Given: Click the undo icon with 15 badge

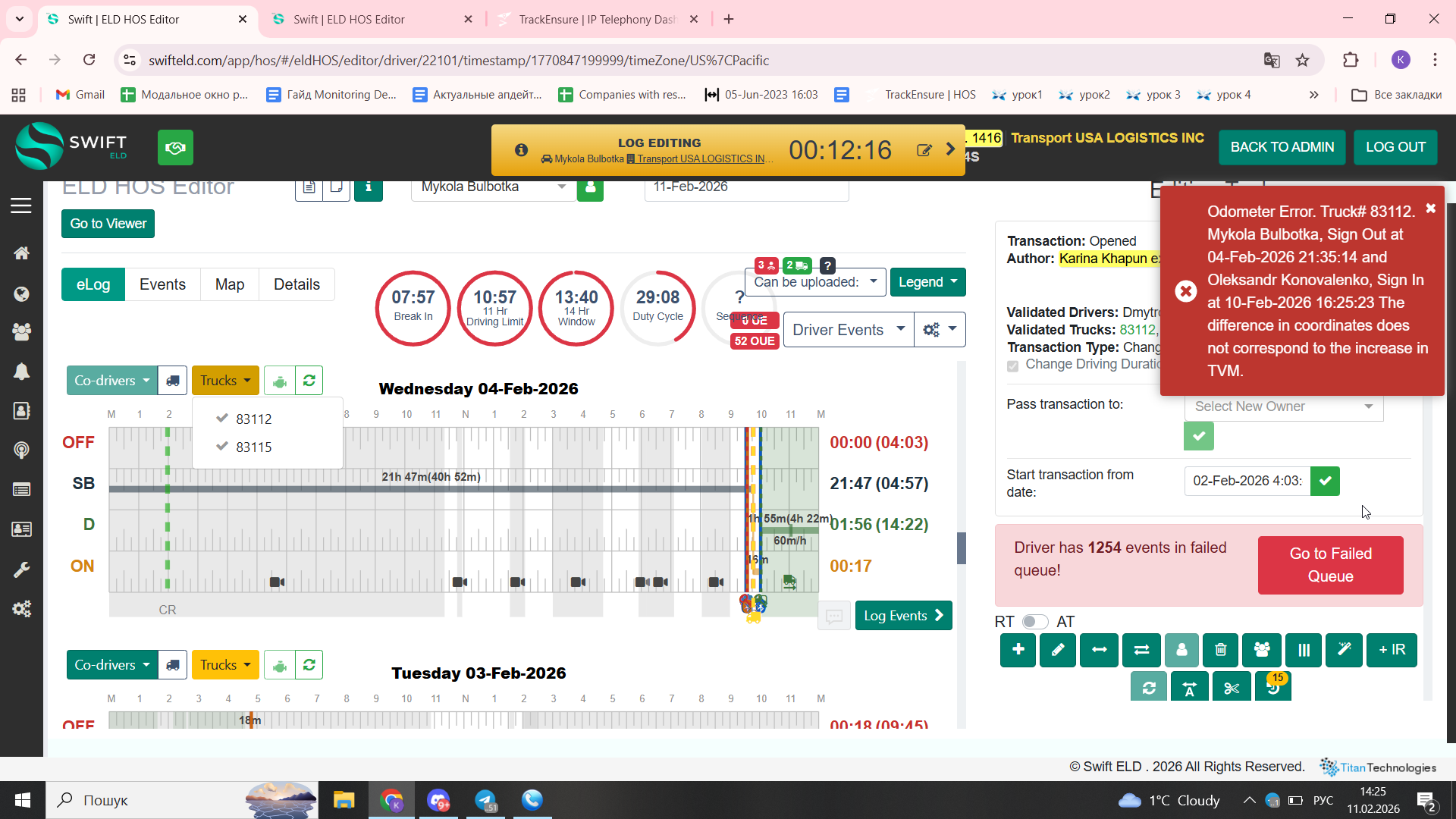Looking at the screenshot, I should [x=1272, y=688].
